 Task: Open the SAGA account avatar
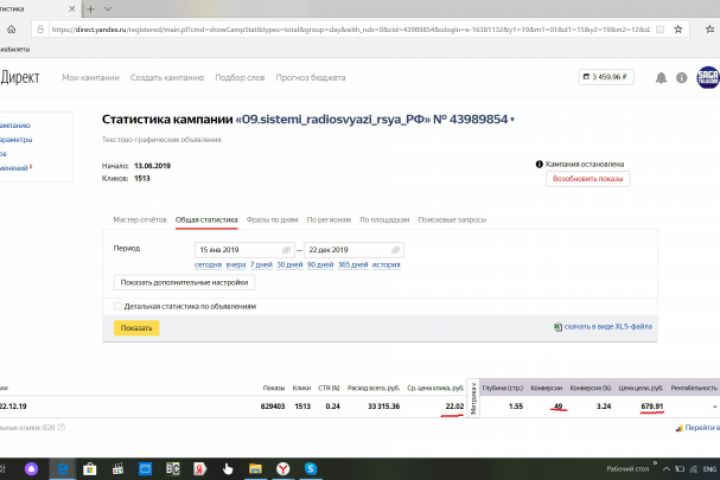click(x=708, y=77)
